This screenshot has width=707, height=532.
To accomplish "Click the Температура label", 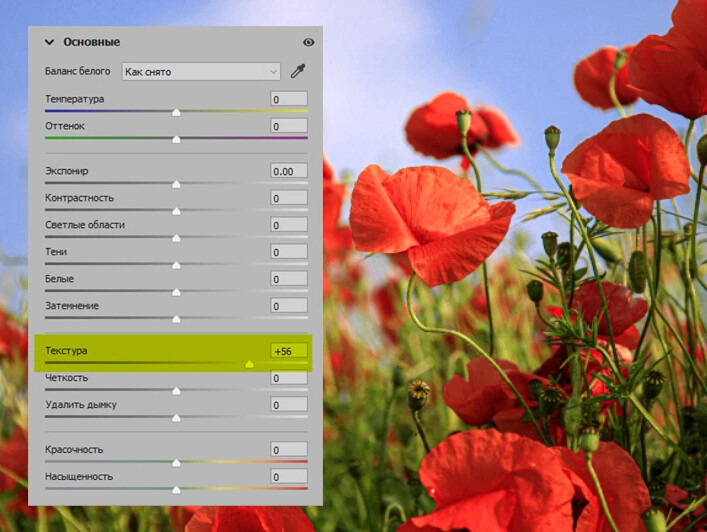I will pos(74,99).
